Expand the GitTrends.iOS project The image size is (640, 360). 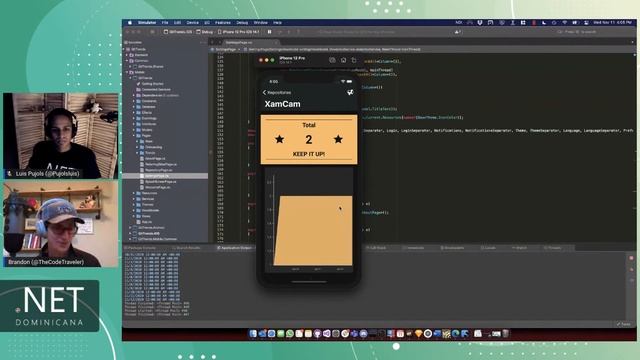(131, 233)
